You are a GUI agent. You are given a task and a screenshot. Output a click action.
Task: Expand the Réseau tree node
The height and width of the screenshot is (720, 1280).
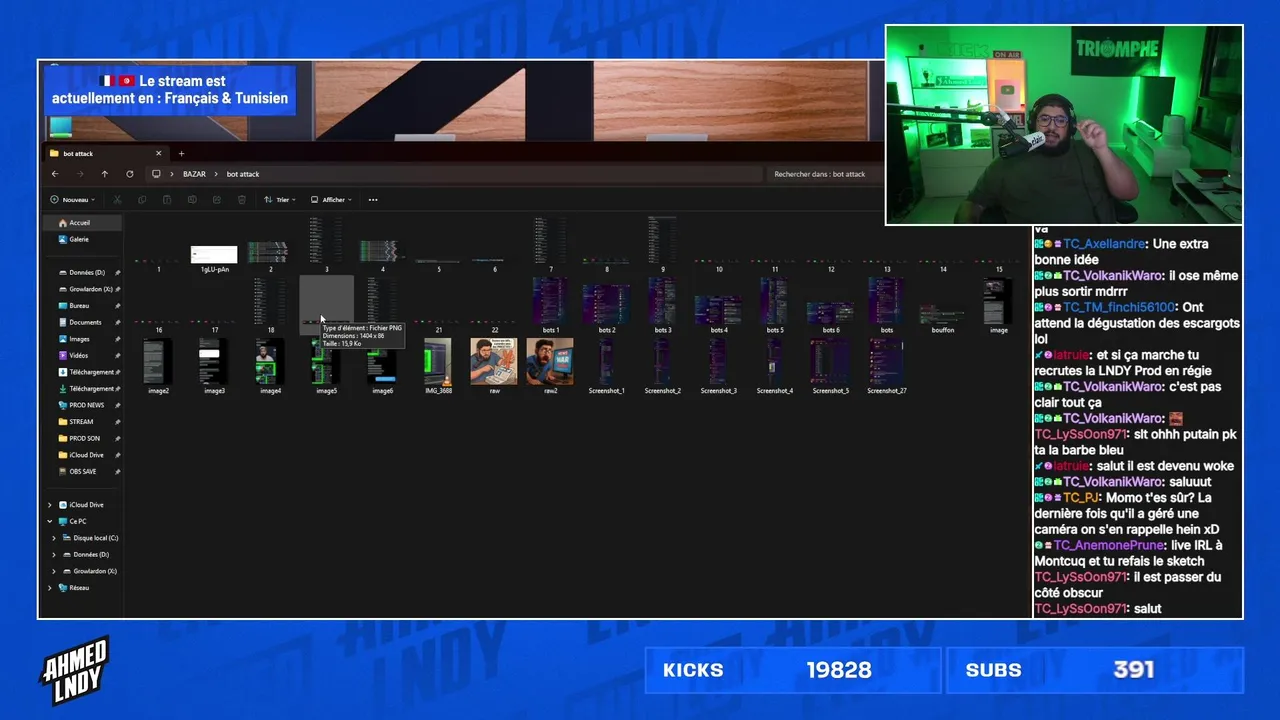pyautogui.click(x=50, y=588)
